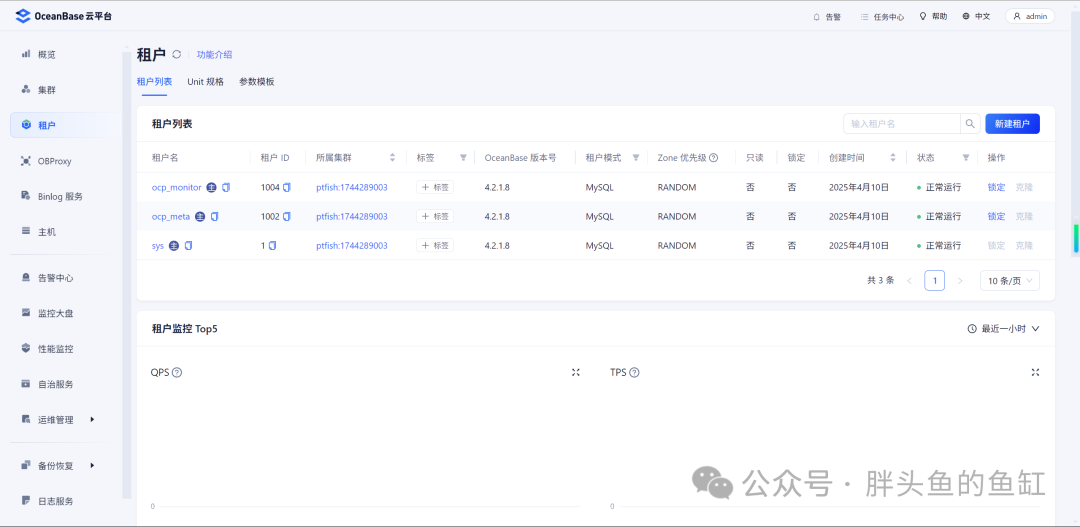1080x527 pixels.
Task: Open language switcher 中文
Action: click(976, 17)
